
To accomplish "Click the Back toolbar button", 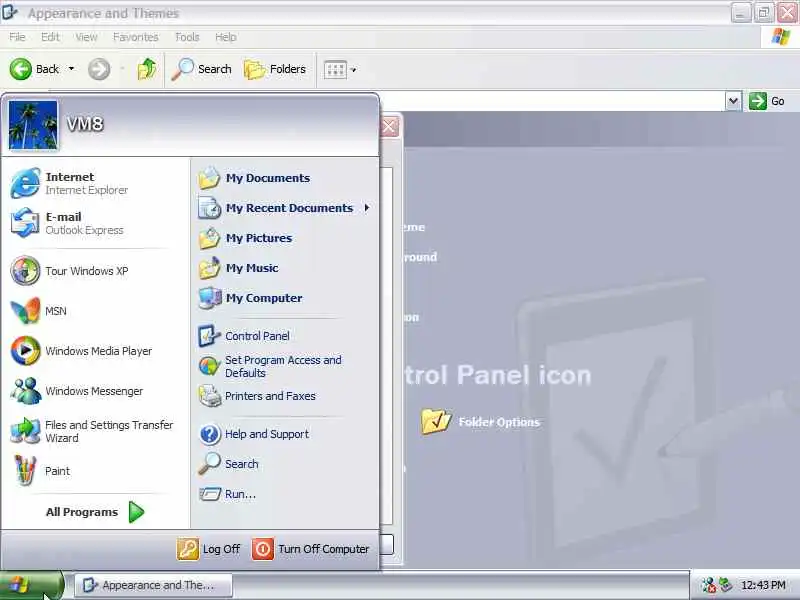I will tap(34, 69).
